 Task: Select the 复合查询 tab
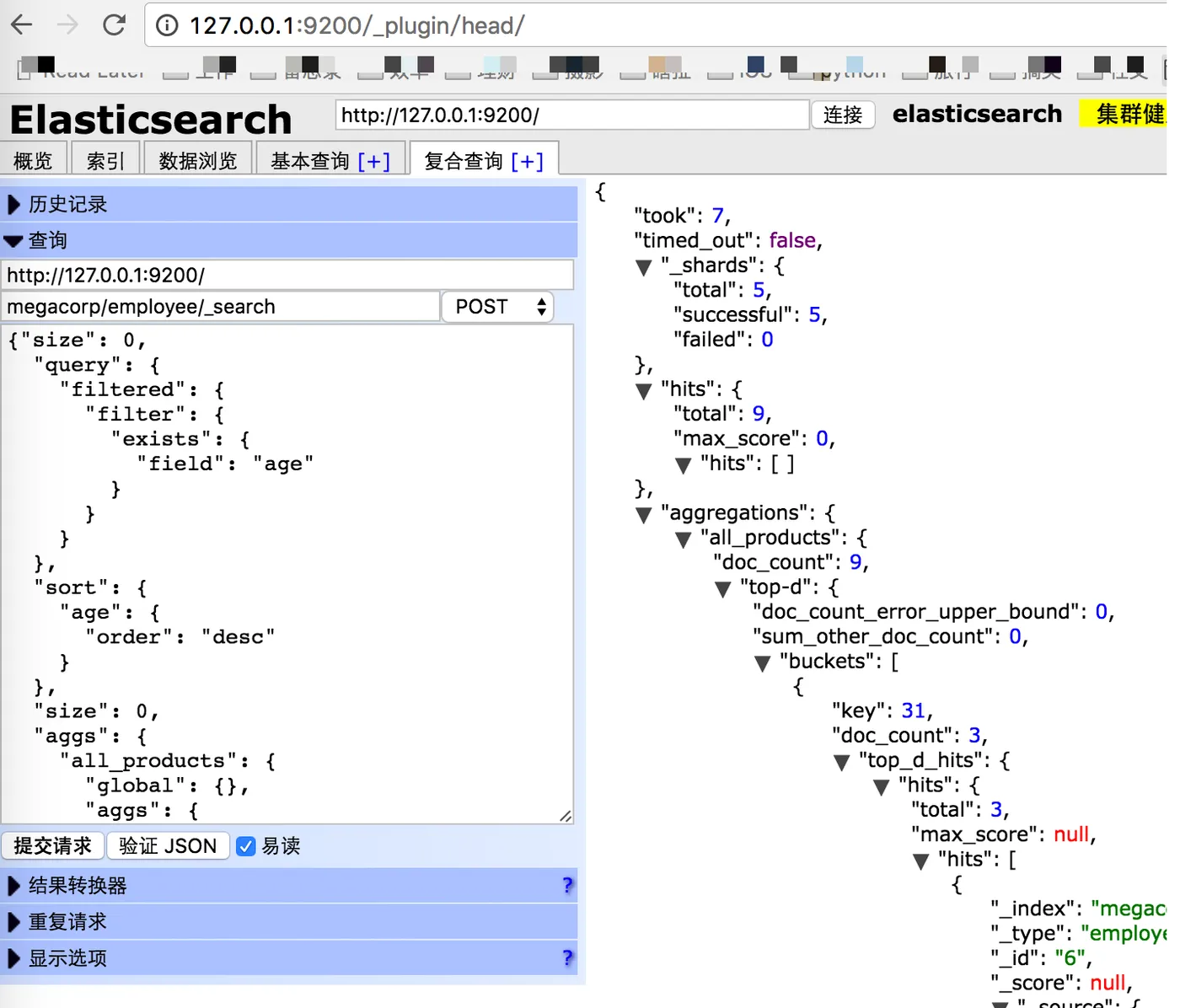pyautogui.click(x=464, y=160)
